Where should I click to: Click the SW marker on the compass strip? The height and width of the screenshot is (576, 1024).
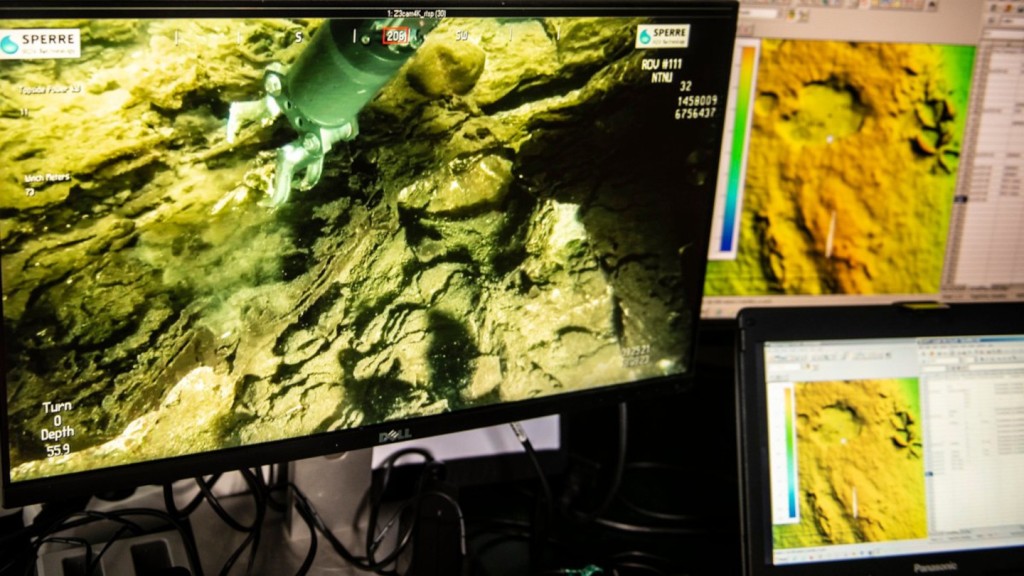(462, 35)
